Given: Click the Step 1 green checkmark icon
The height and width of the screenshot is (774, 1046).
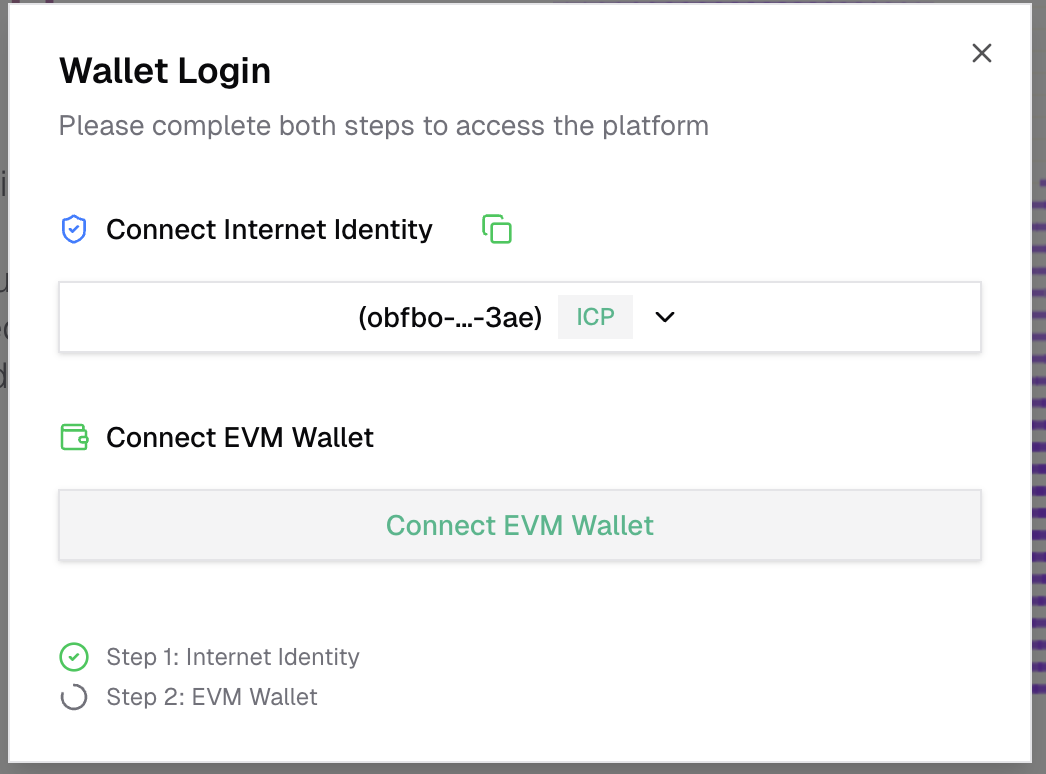Looking at the screenshot, I should 74,657.
